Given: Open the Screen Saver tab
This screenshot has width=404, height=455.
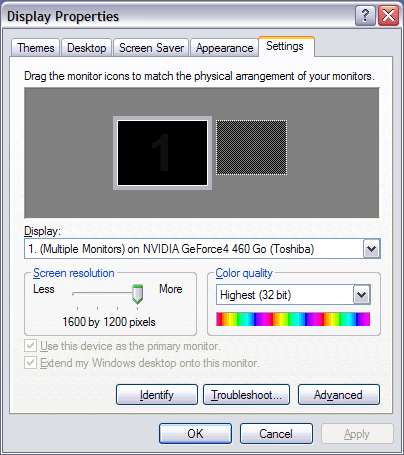Looking at the screenshot, I should click(151, 48).
